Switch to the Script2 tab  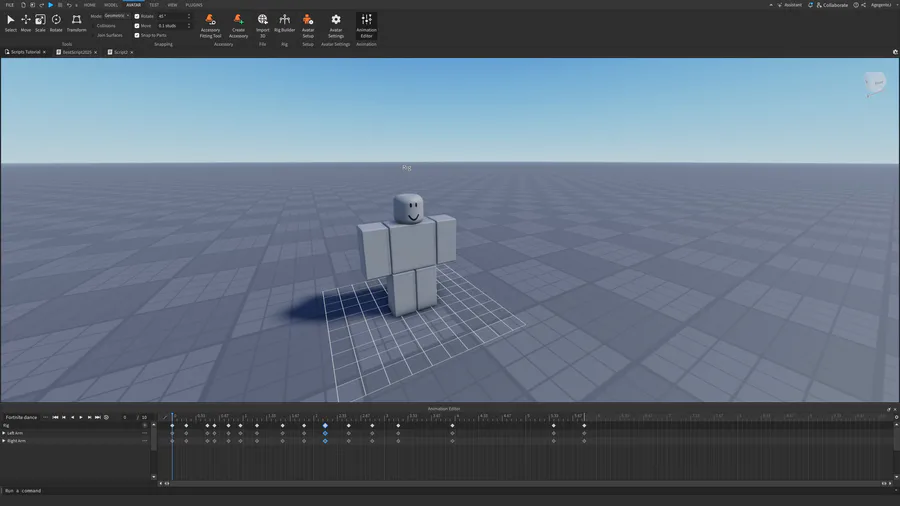[120, 52]
